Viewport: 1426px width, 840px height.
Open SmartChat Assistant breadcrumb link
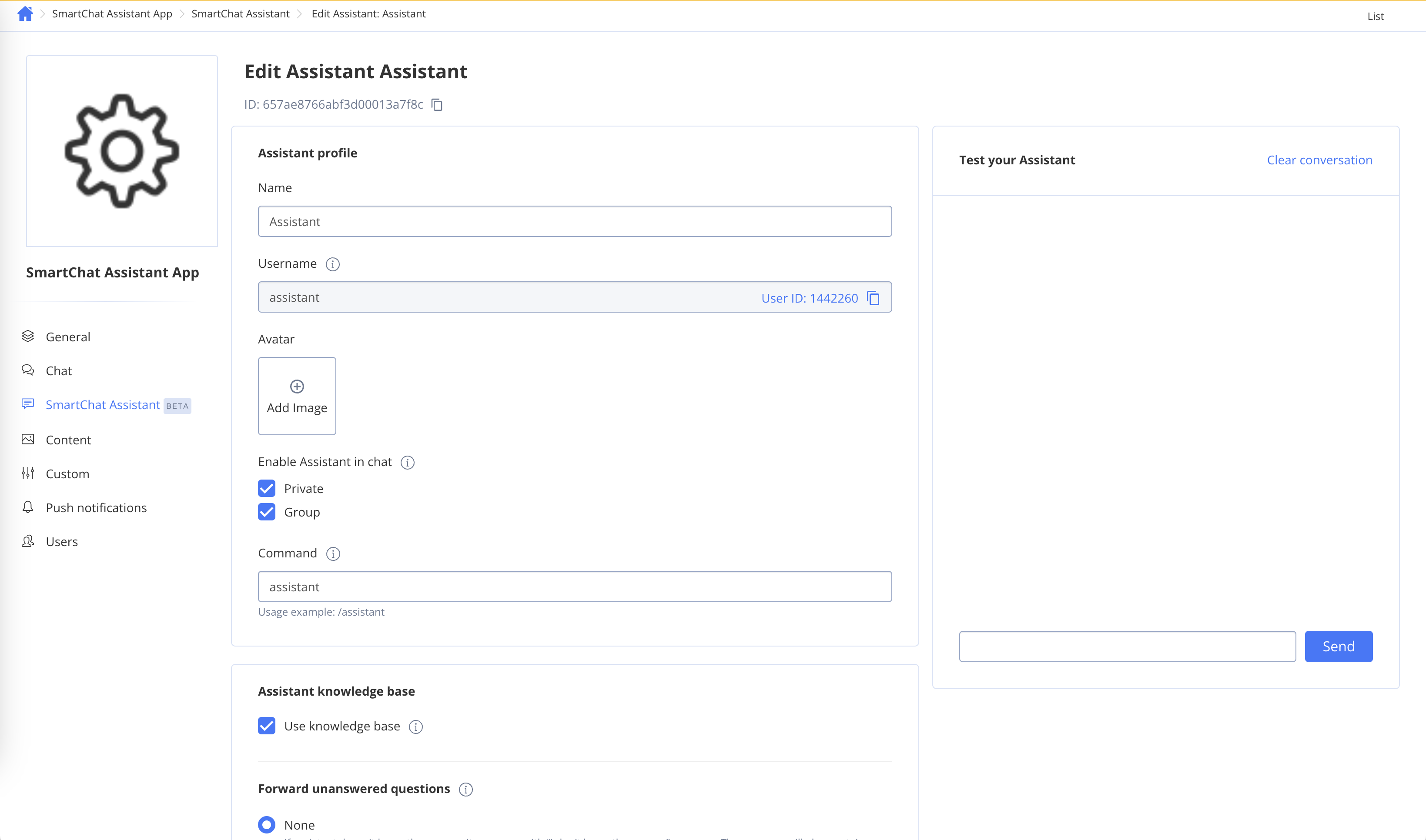240,13
